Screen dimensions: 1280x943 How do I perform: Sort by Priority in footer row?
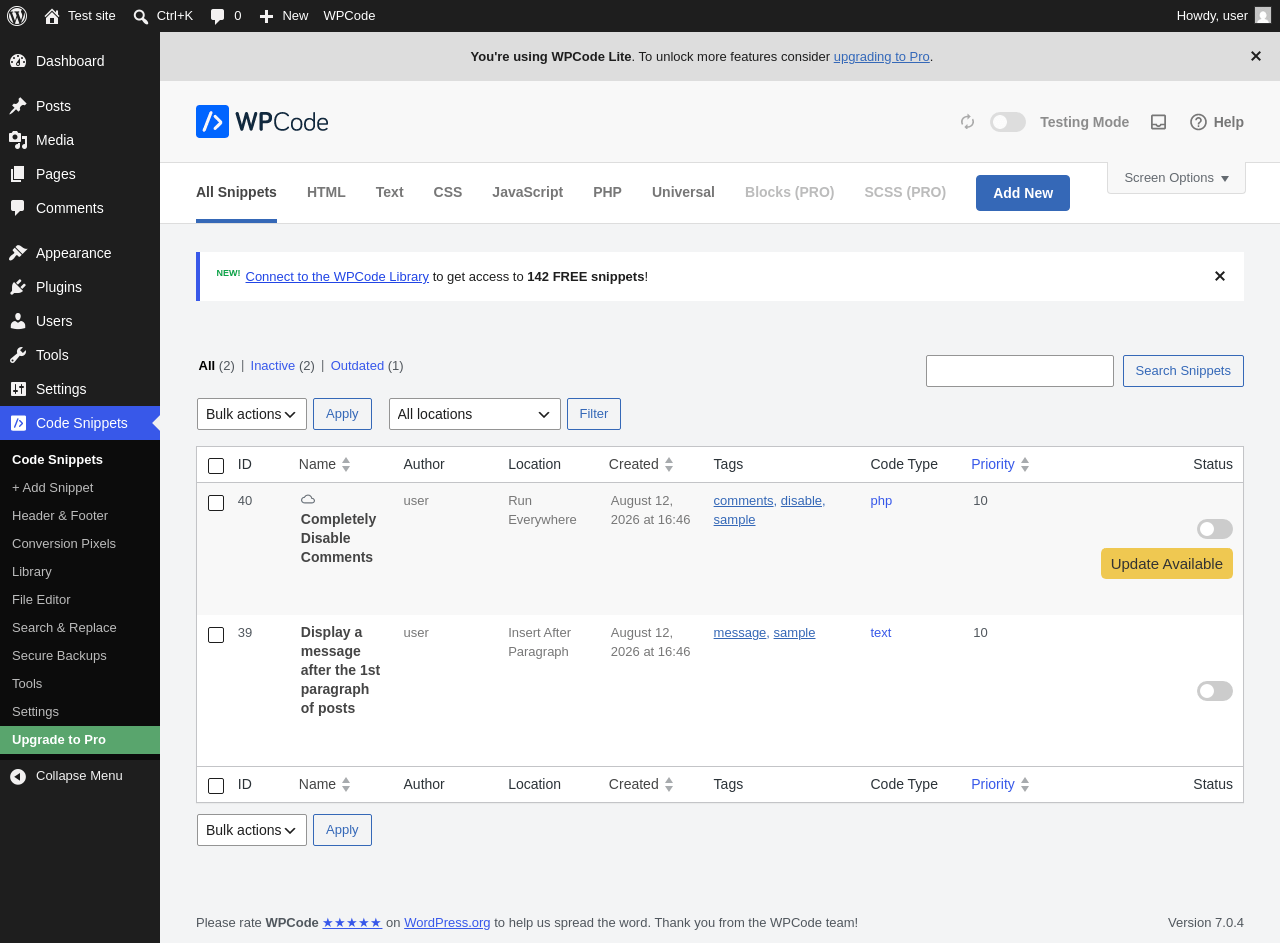coord(1000,784)
